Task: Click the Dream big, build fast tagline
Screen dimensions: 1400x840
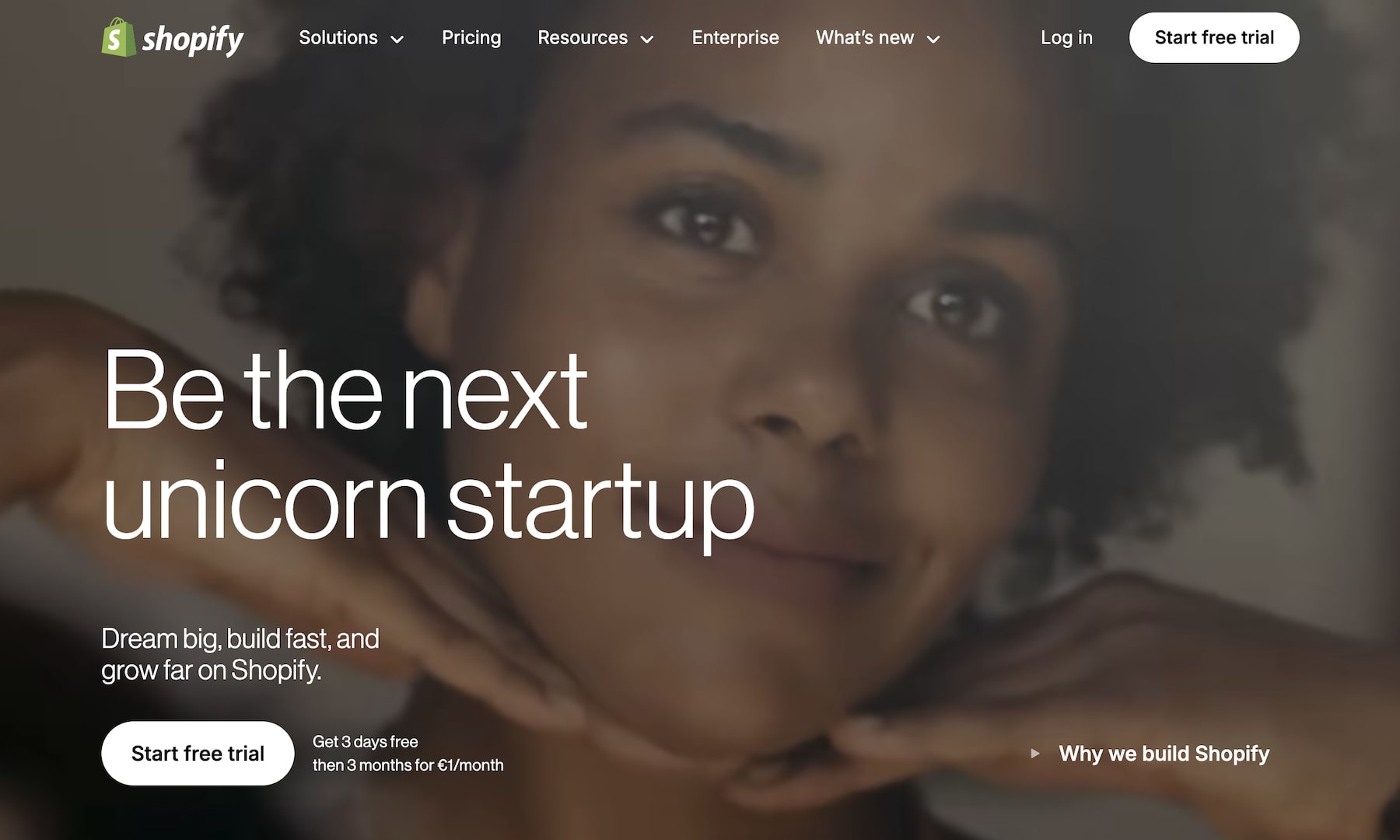Action: tap(240, 654)
